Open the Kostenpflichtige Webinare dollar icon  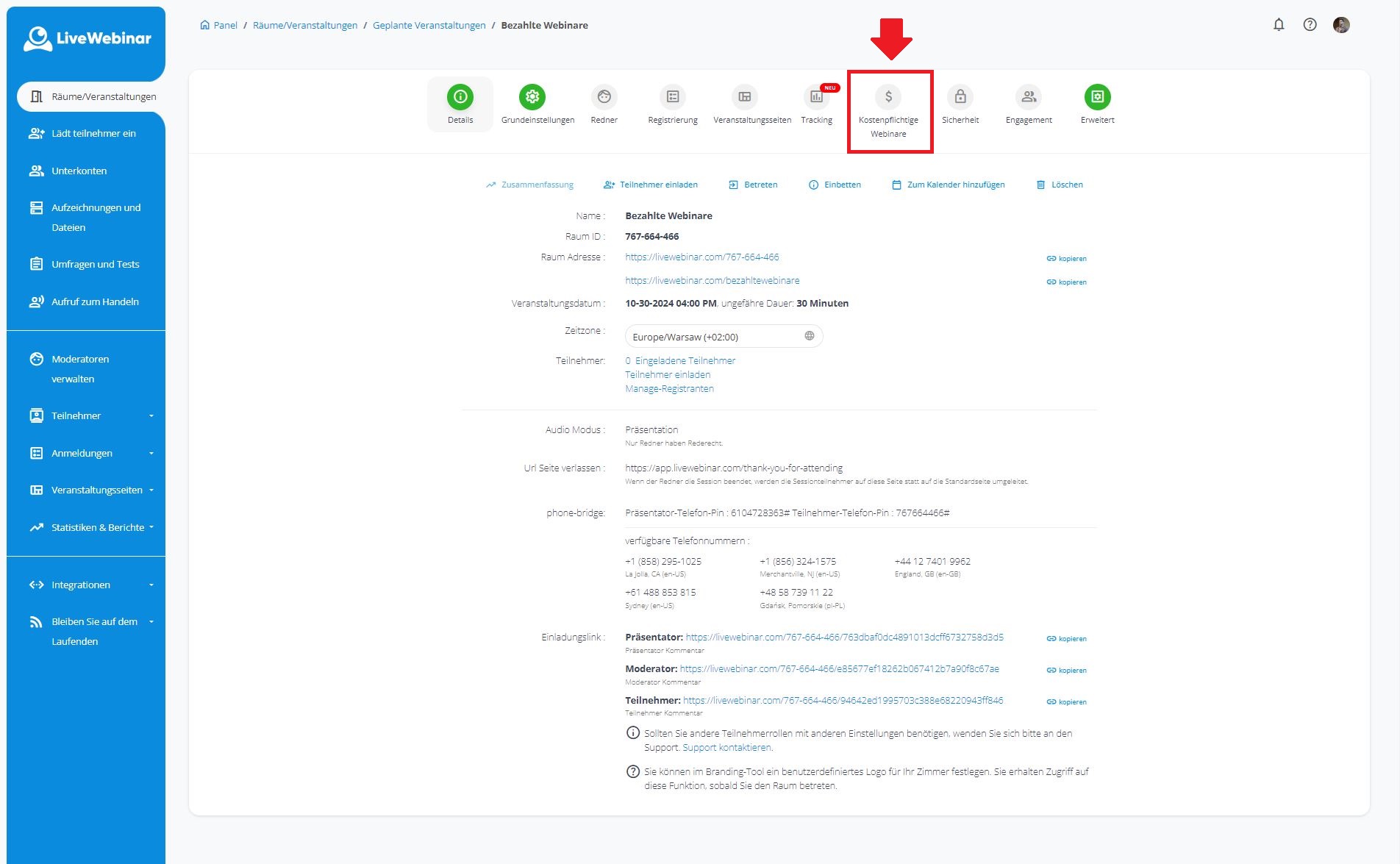[888, 97]
